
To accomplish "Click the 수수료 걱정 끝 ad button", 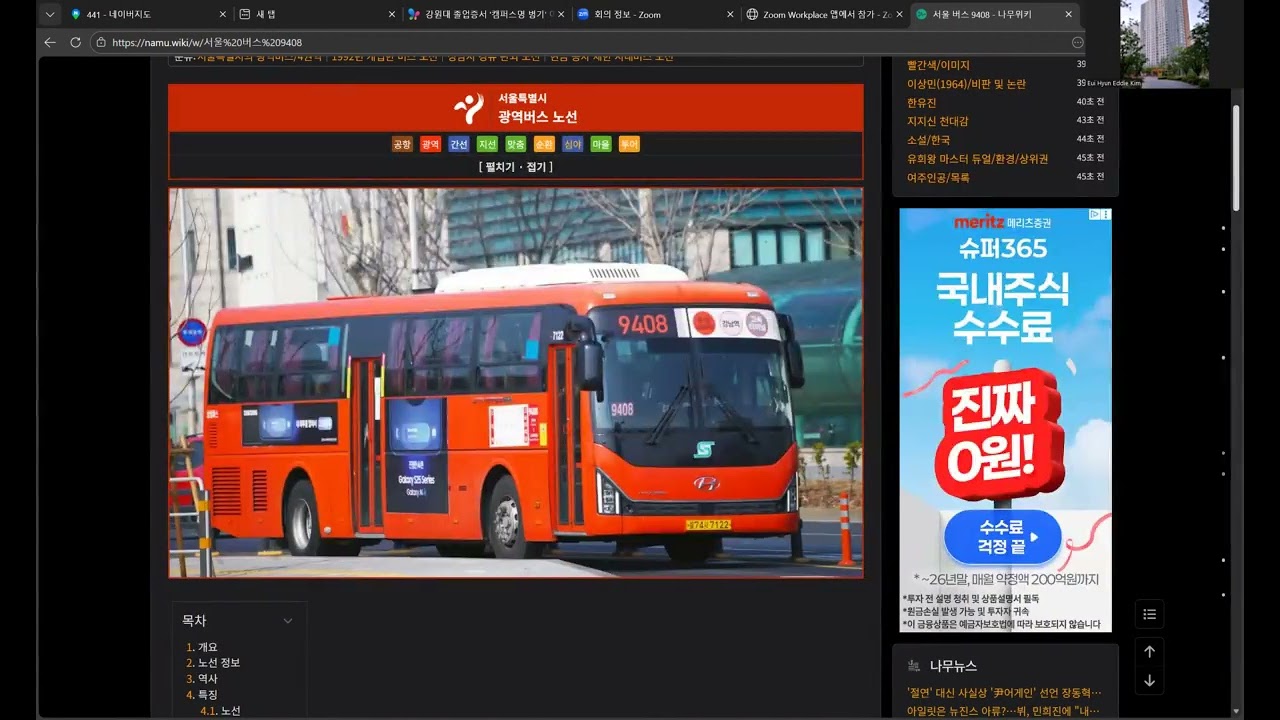I will [1002, 538].
